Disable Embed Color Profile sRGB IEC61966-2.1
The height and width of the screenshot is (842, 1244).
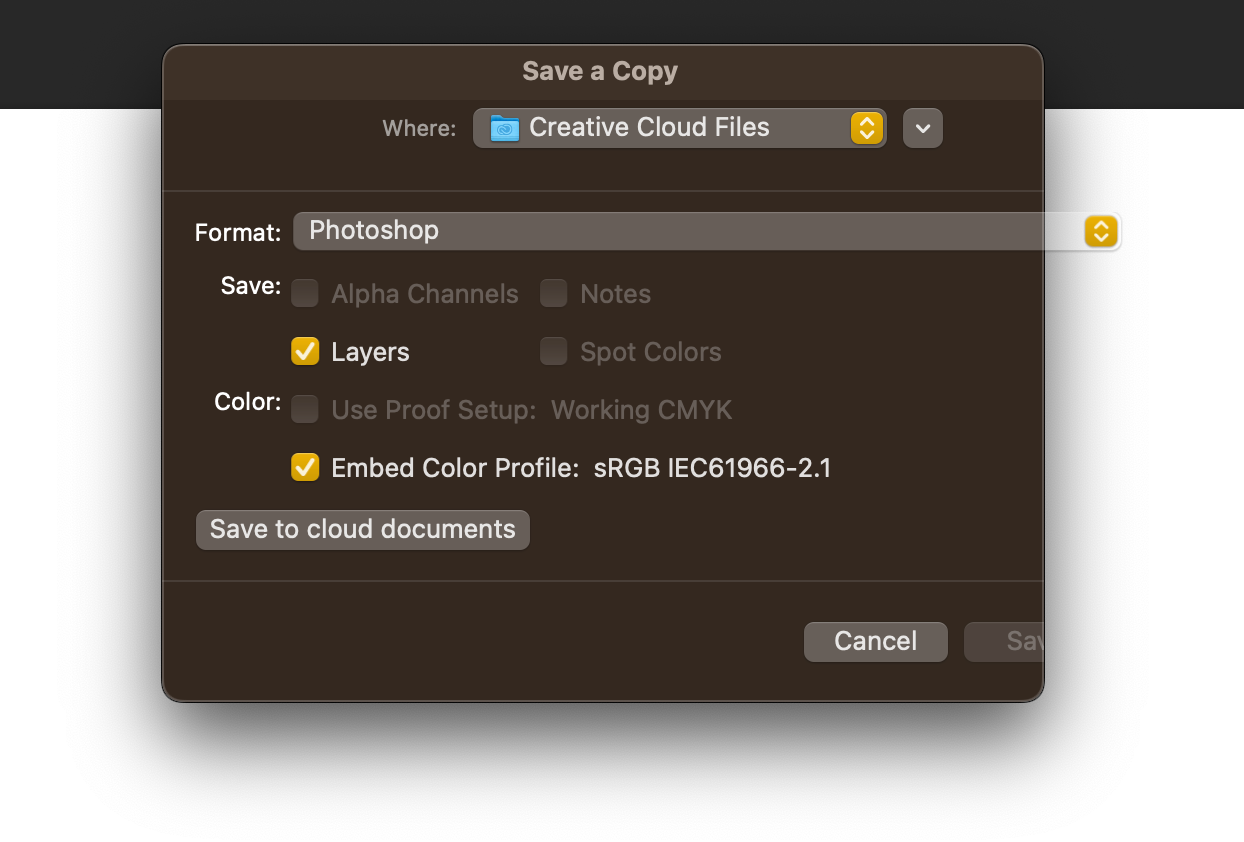[x=305, y=467]
